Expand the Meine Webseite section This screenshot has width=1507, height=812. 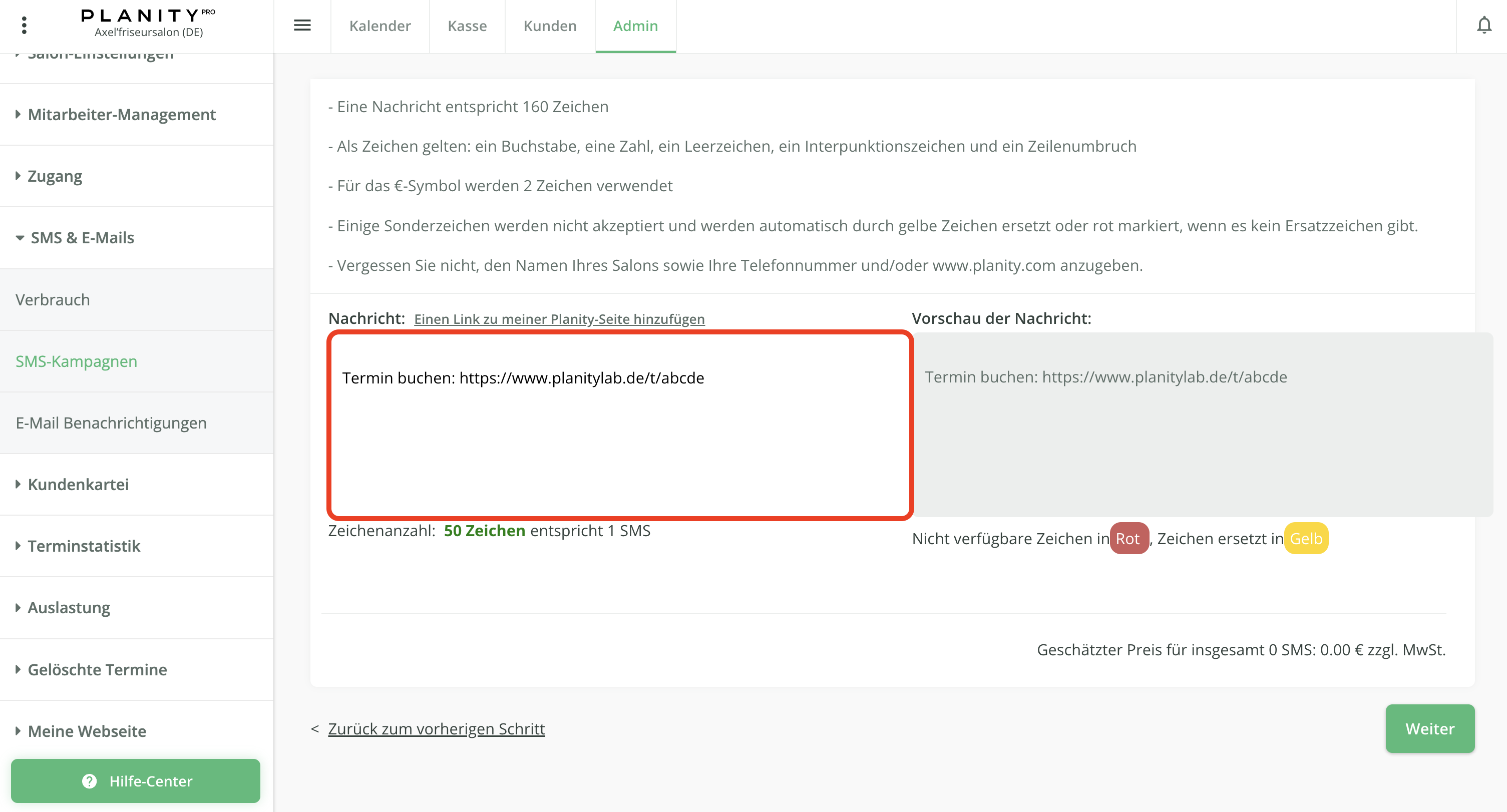87,731
